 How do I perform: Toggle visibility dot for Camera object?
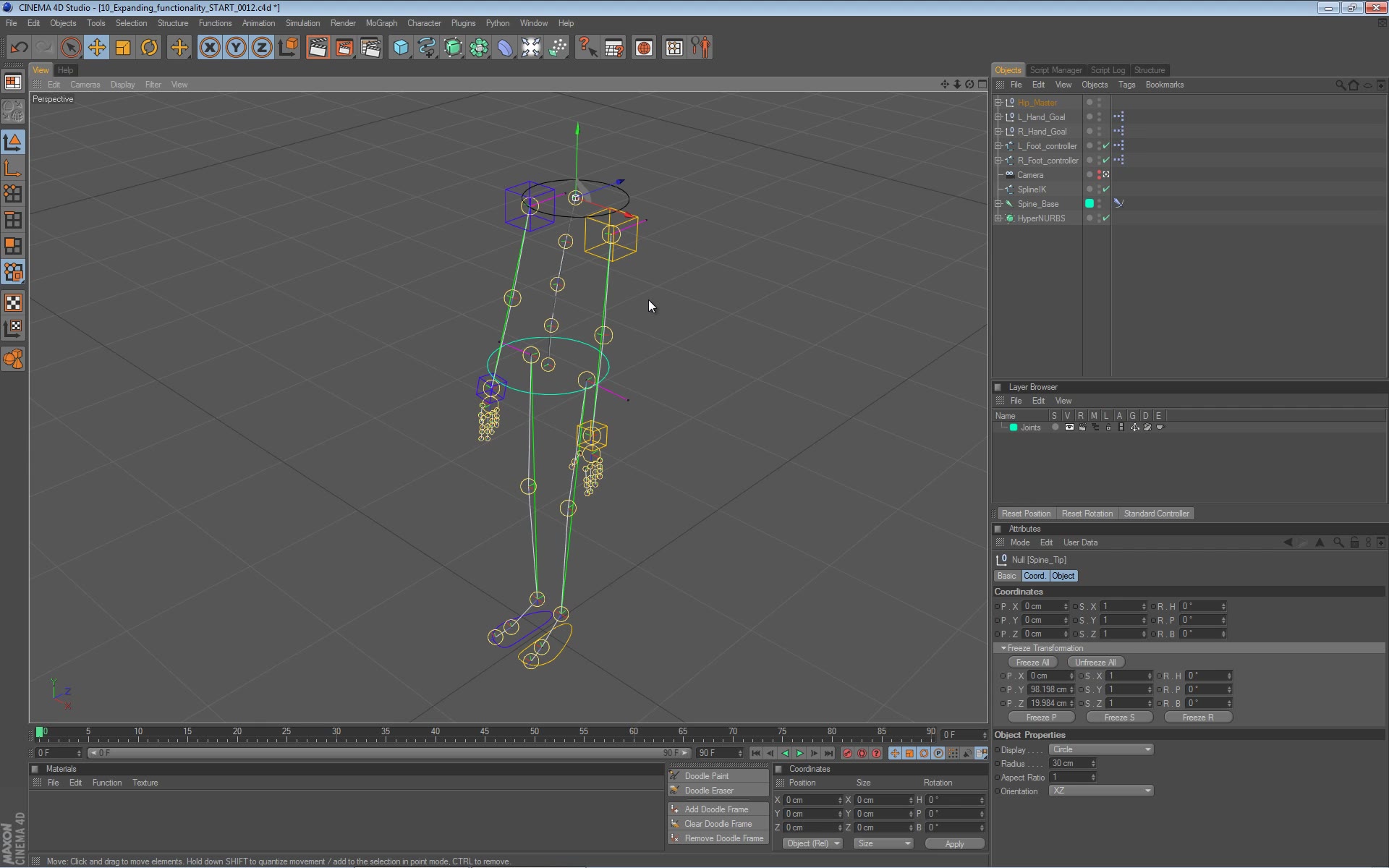click(1089, 174)
